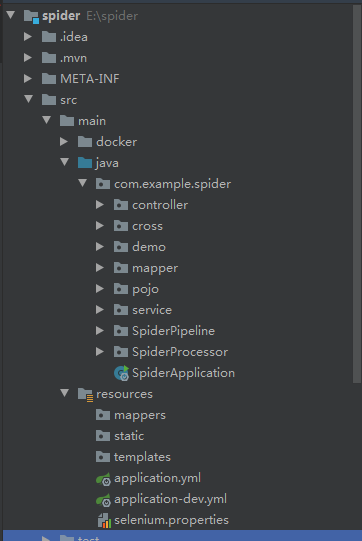Viewport: 362px width, 541px height.
Task: Expand the .idea folder arrow
Action: coord(28,37)
